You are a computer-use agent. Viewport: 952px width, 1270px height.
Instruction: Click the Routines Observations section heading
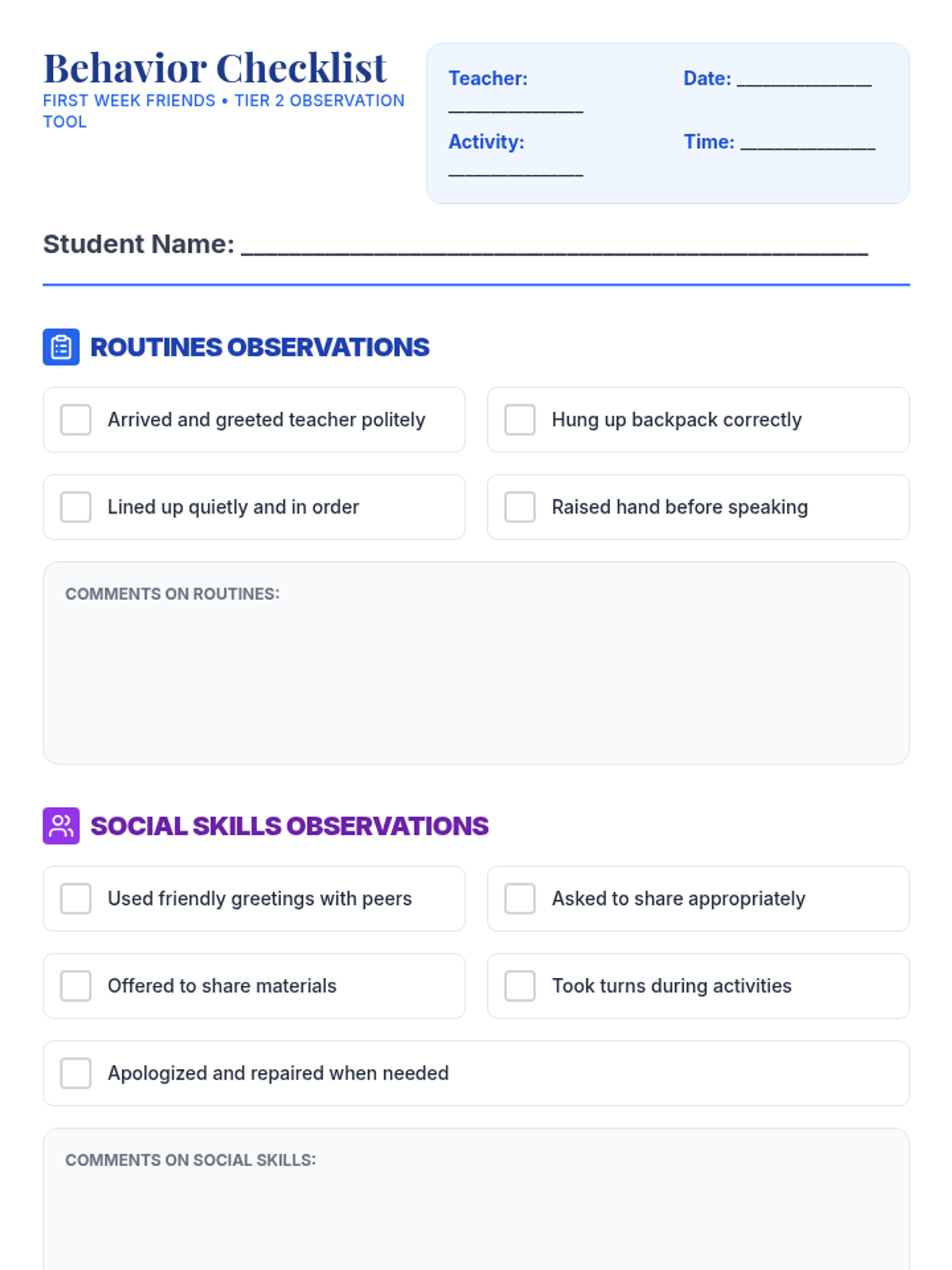pos(259,347)
